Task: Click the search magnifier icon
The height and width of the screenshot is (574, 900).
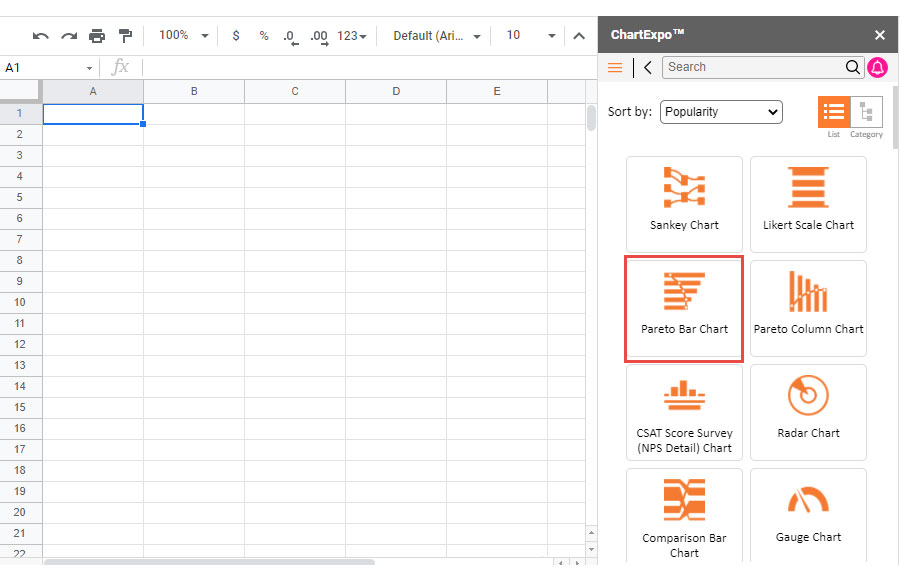Action: point(853,67)
